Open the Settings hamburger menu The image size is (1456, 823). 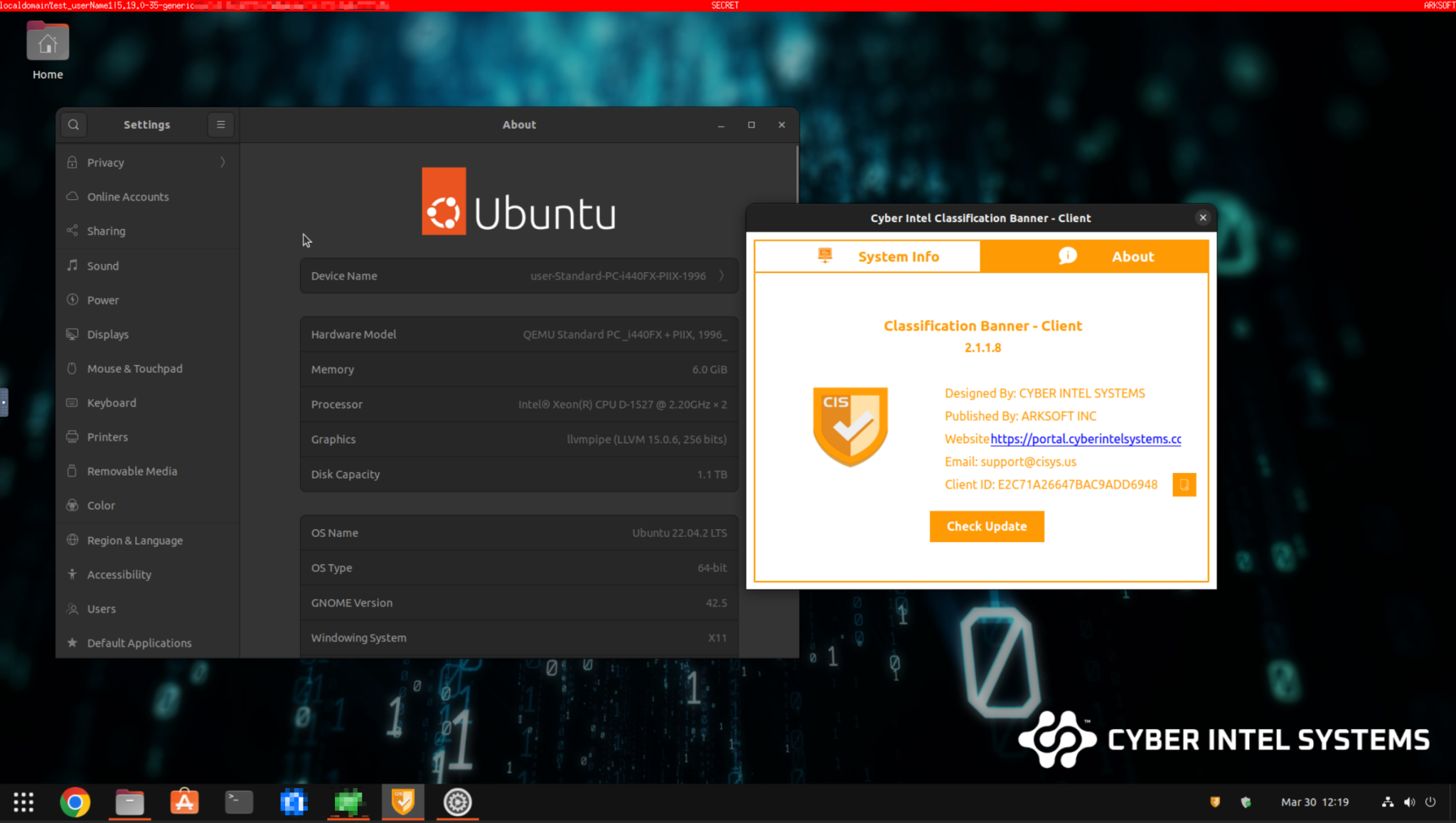click(221, 124)
